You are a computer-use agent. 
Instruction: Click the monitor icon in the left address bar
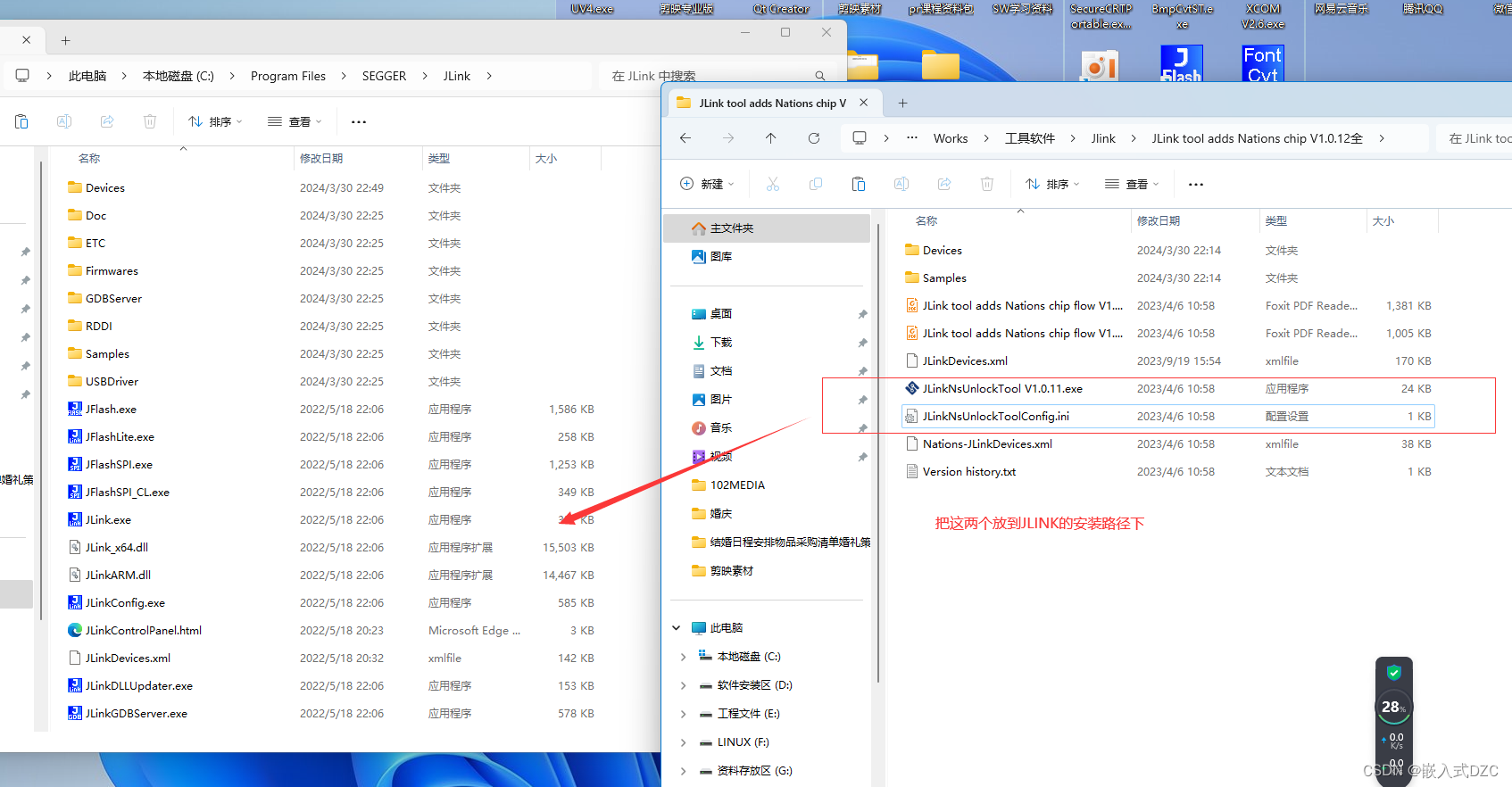pos(22,76)
